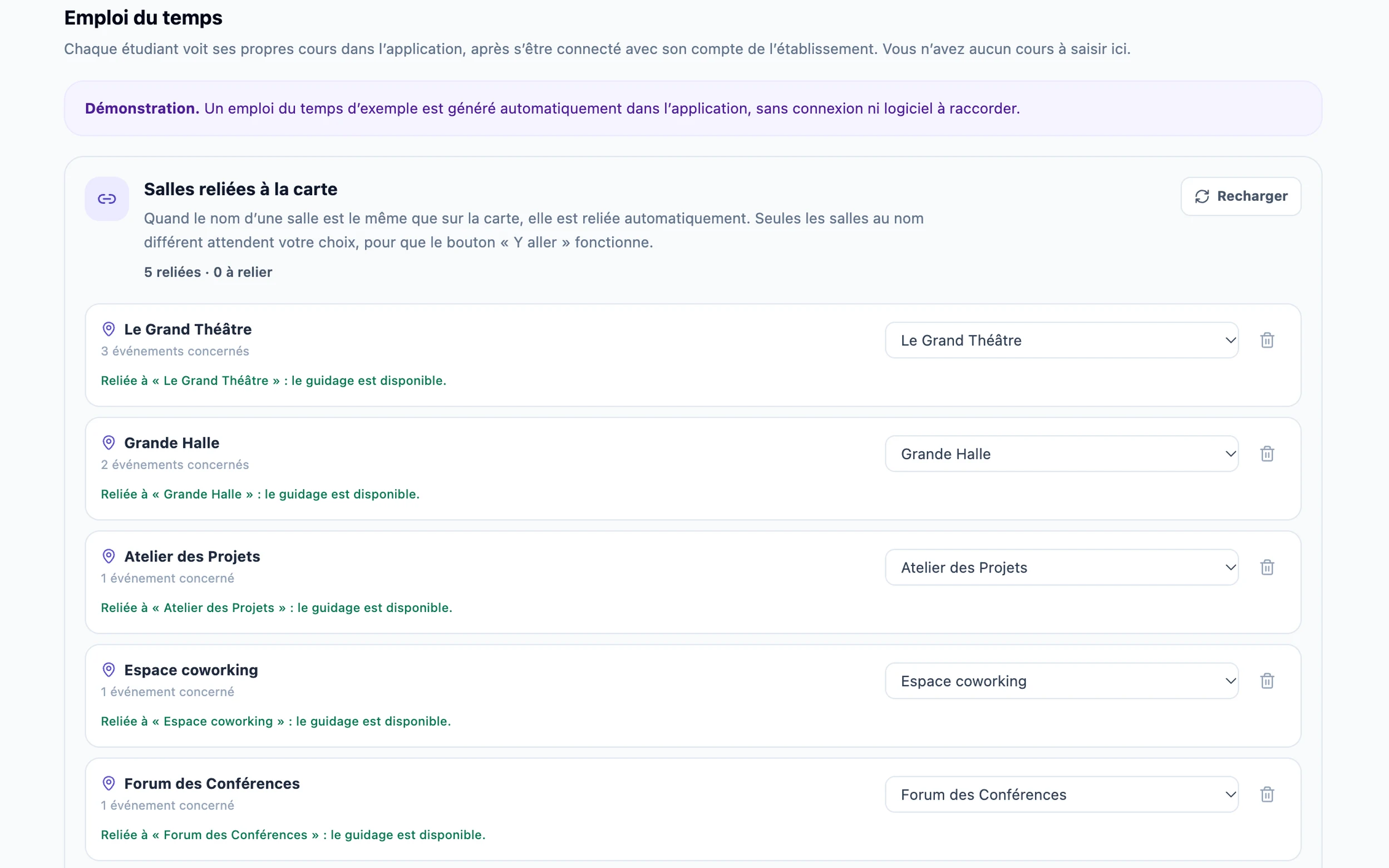Click Atelier des Projets guidage message
The image size is (1389, 868).
(277, 609)
